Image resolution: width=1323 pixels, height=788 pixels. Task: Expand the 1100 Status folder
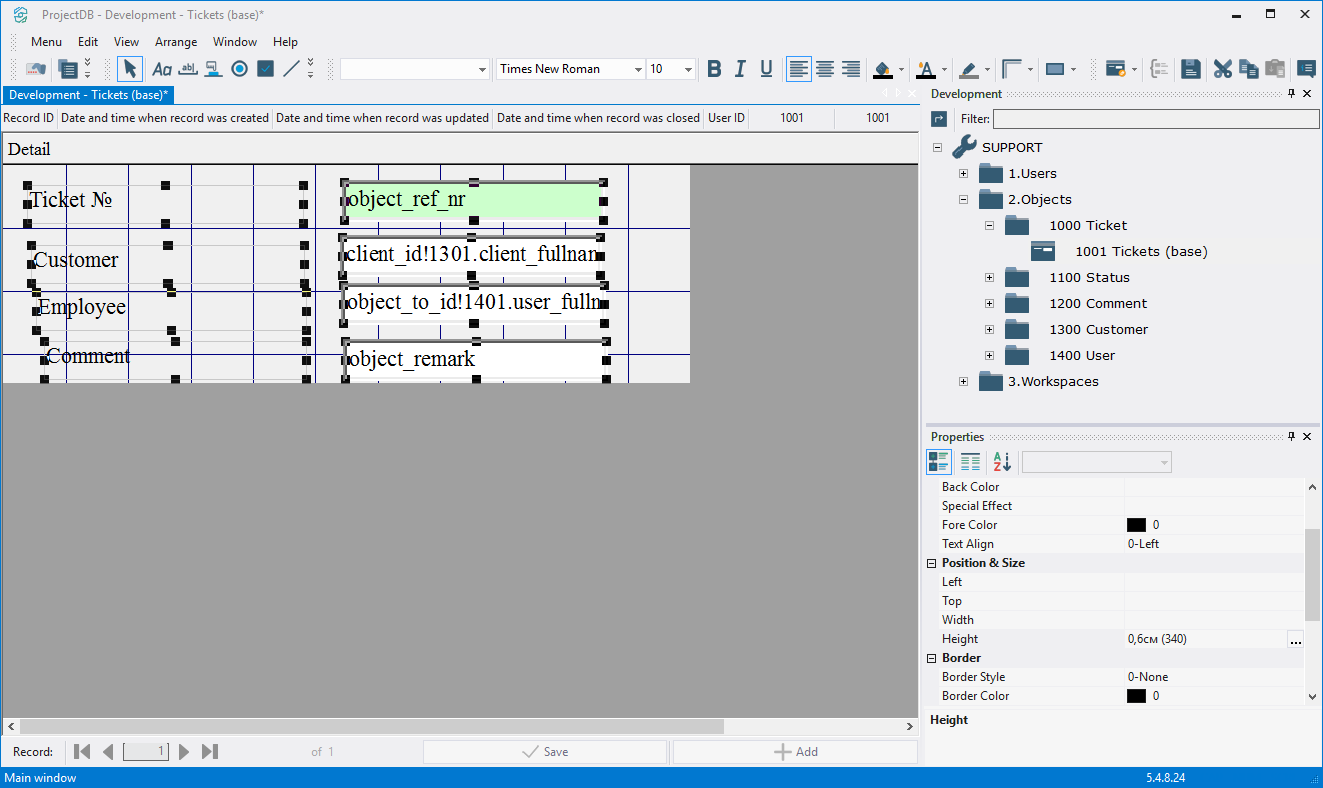(989, 278)
